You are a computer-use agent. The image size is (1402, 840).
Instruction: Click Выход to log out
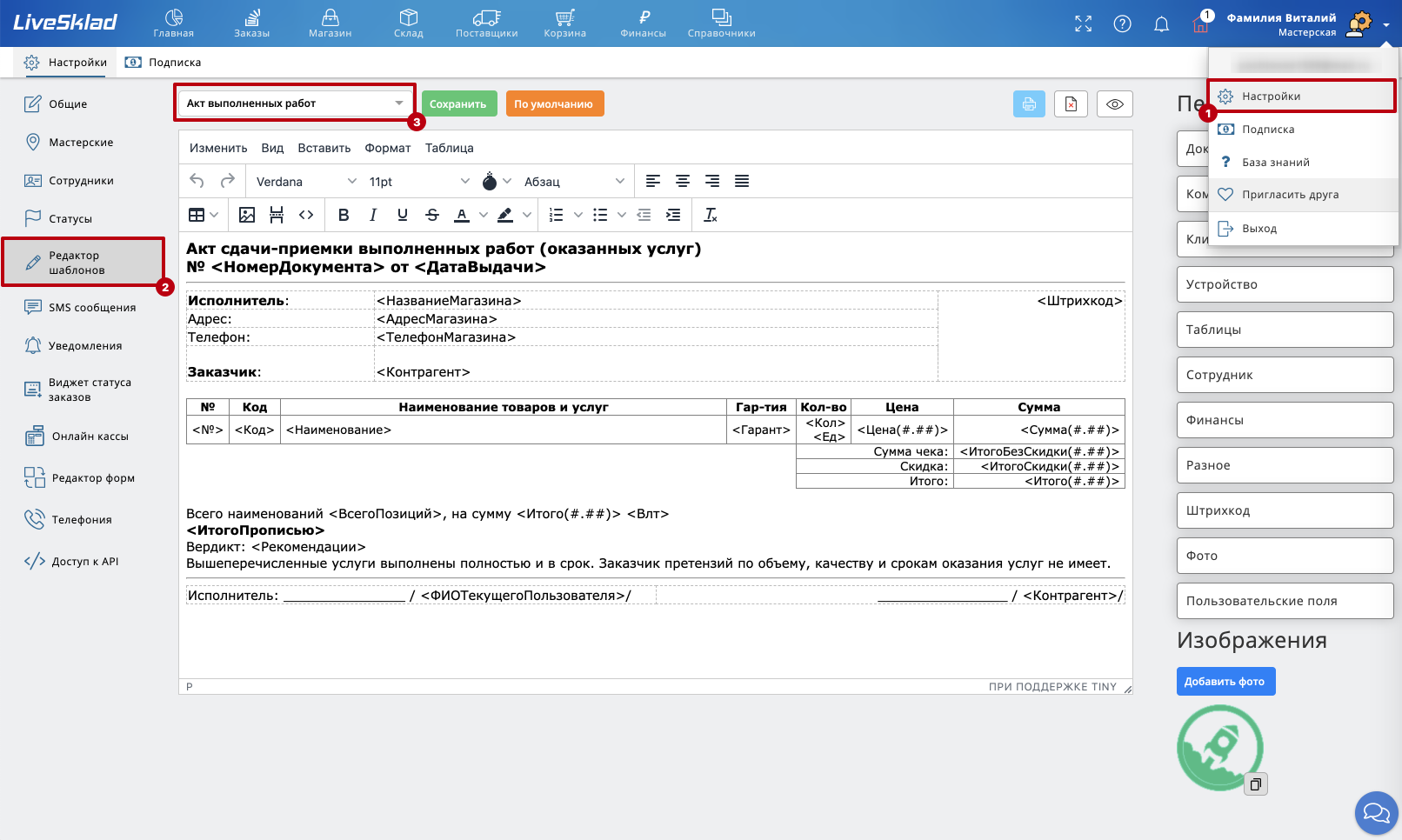[x=1302, y=228]
